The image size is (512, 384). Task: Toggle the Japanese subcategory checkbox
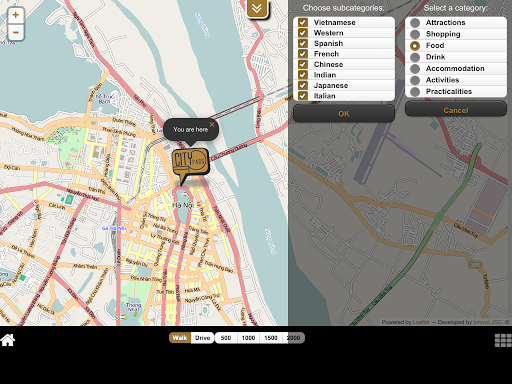coord(303,85)
